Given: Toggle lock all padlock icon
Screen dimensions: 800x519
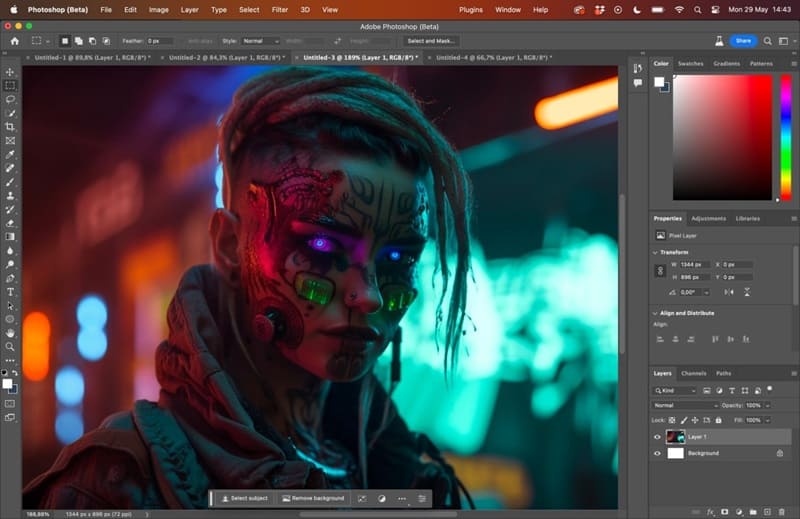Looking at the screenshot, I should pyautogui.click(x=718, y=420).
